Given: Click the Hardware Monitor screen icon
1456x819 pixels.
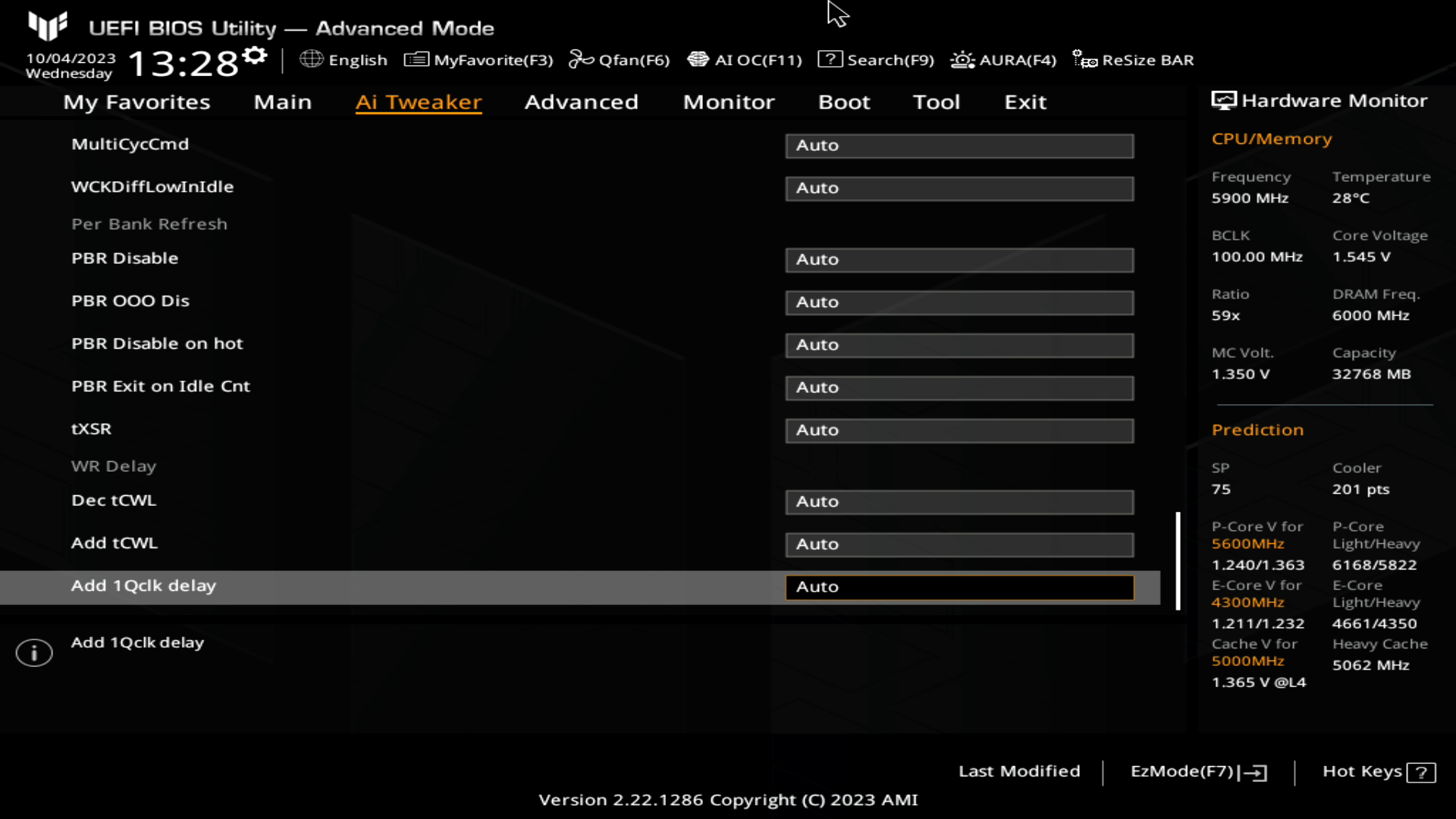Looking at the screenshot, I should point(1223,100).
